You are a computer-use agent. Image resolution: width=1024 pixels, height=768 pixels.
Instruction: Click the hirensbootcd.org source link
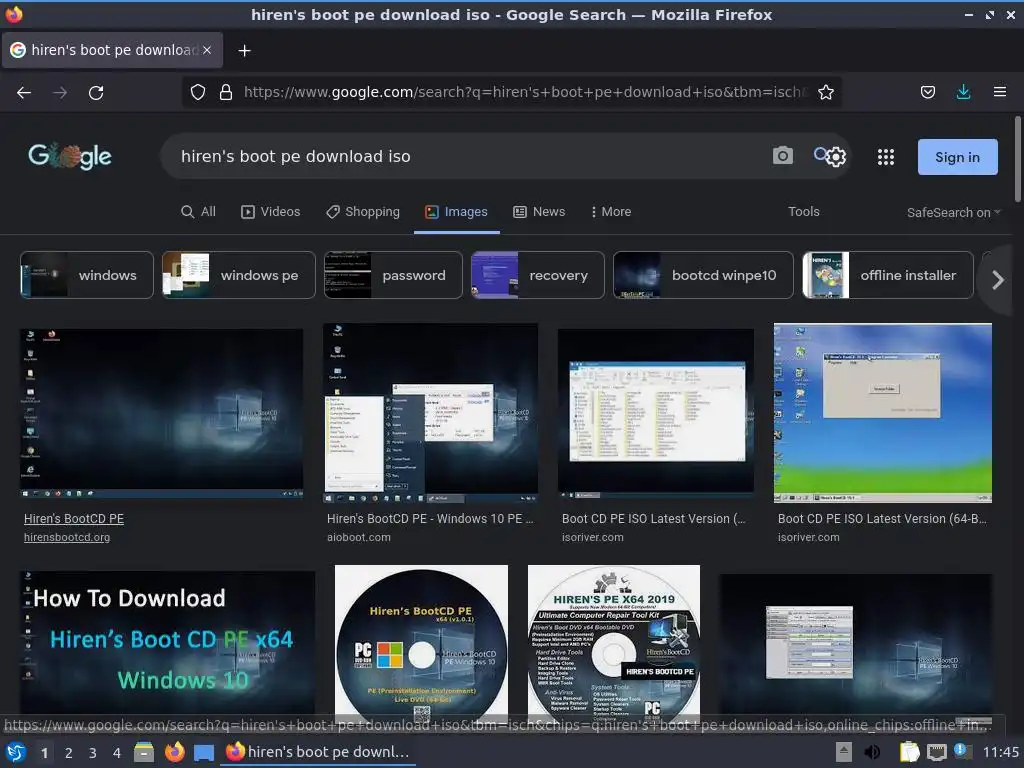pyautogui.click(x=67, y=537)
